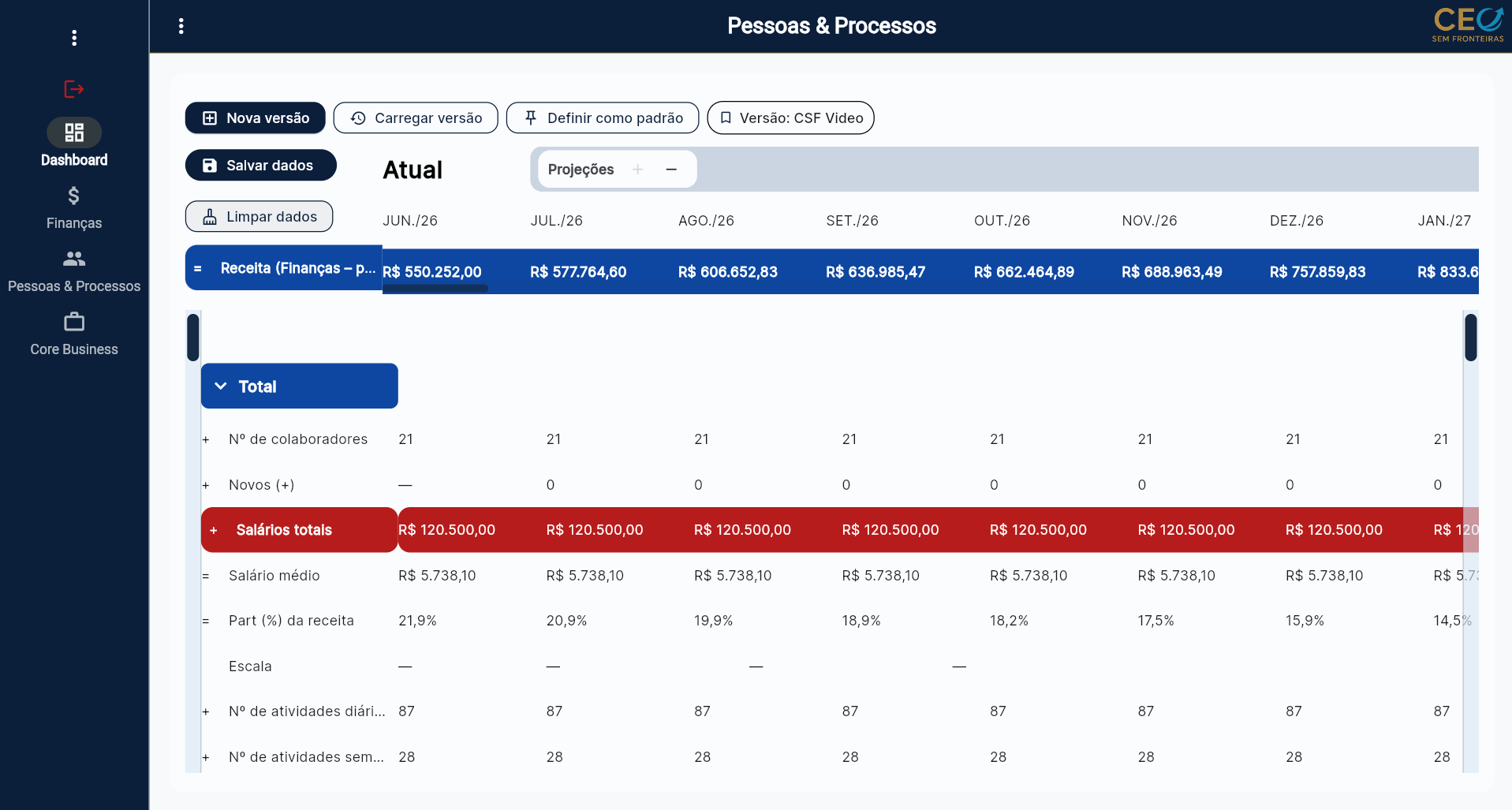Viewport: 1512px width, 810px height.
Task: Expand Novos (+) row
Action: [206, 486]
